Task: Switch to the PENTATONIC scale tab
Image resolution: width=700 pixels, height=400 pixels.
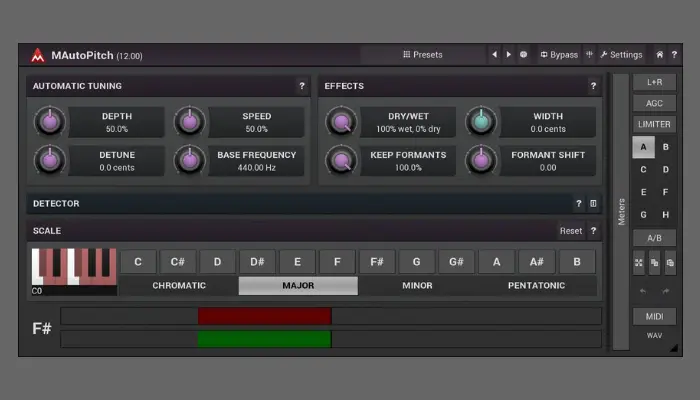Action: pyautogui.click(x=536, y=286)
